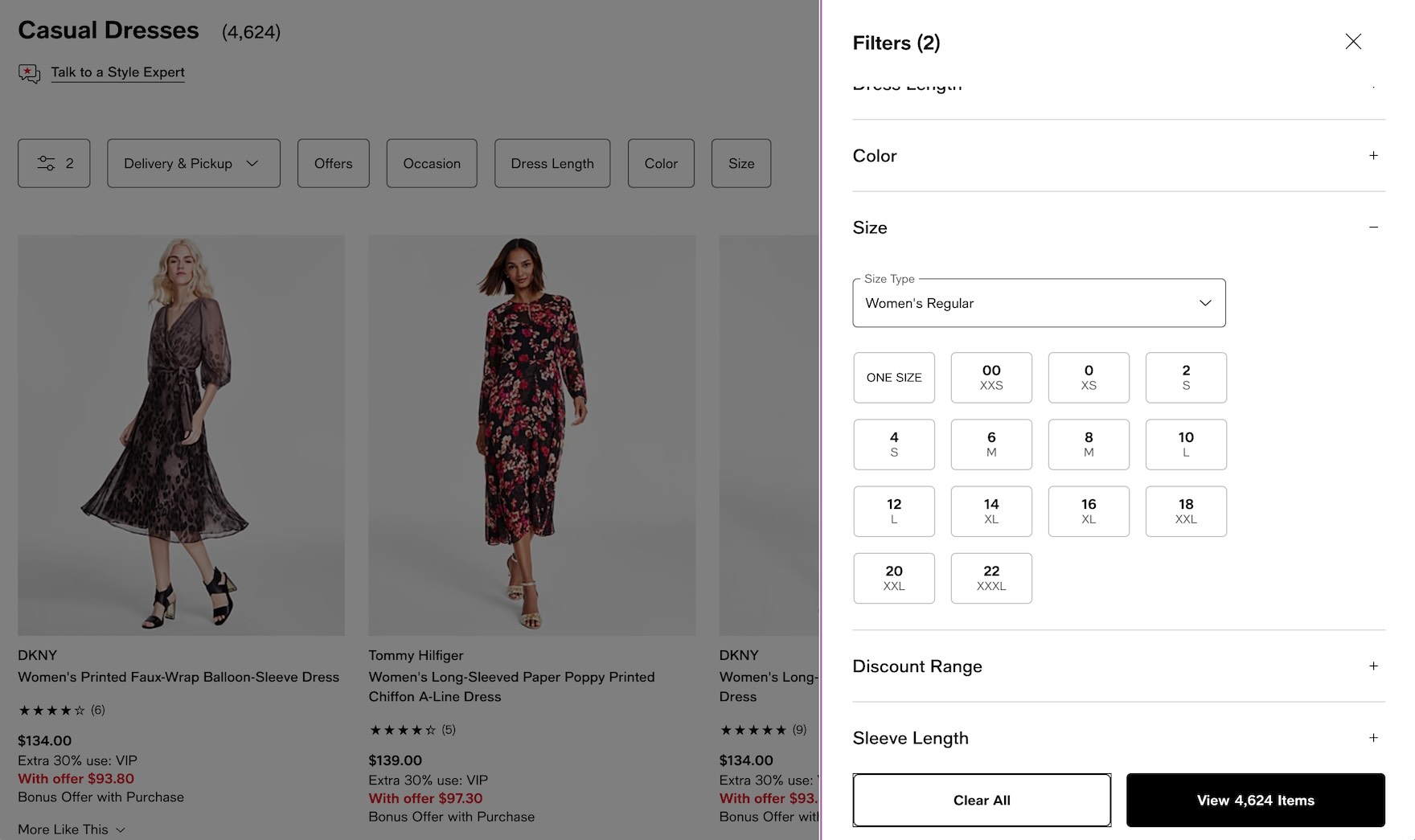Open the Tommy Hilfiger floral dress image
Viewport: 1415px width, 840px height.
(531, 435)
